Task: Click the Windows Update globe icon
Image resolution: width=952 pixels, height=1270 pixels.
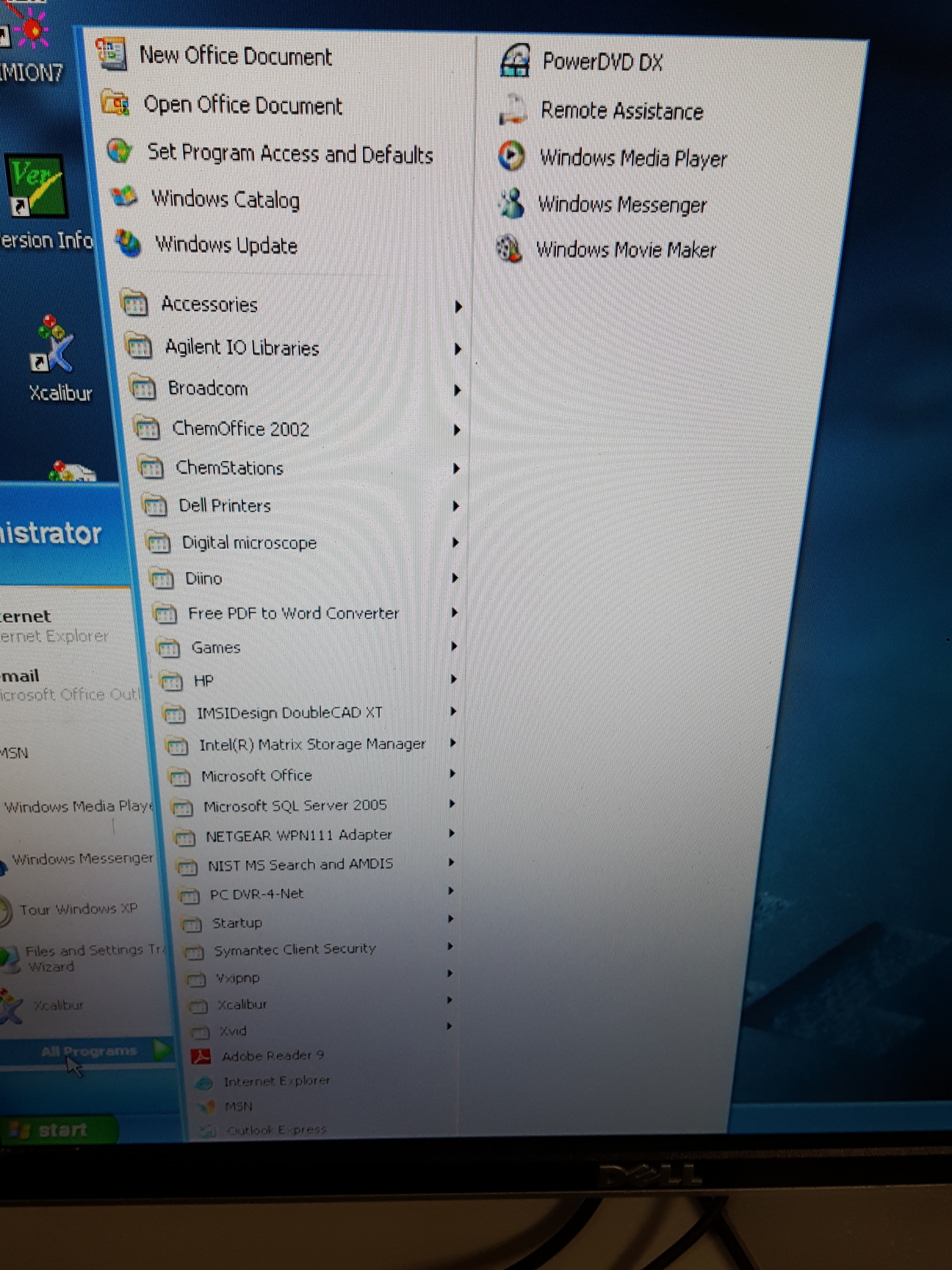Action: [x=129, y=243]
